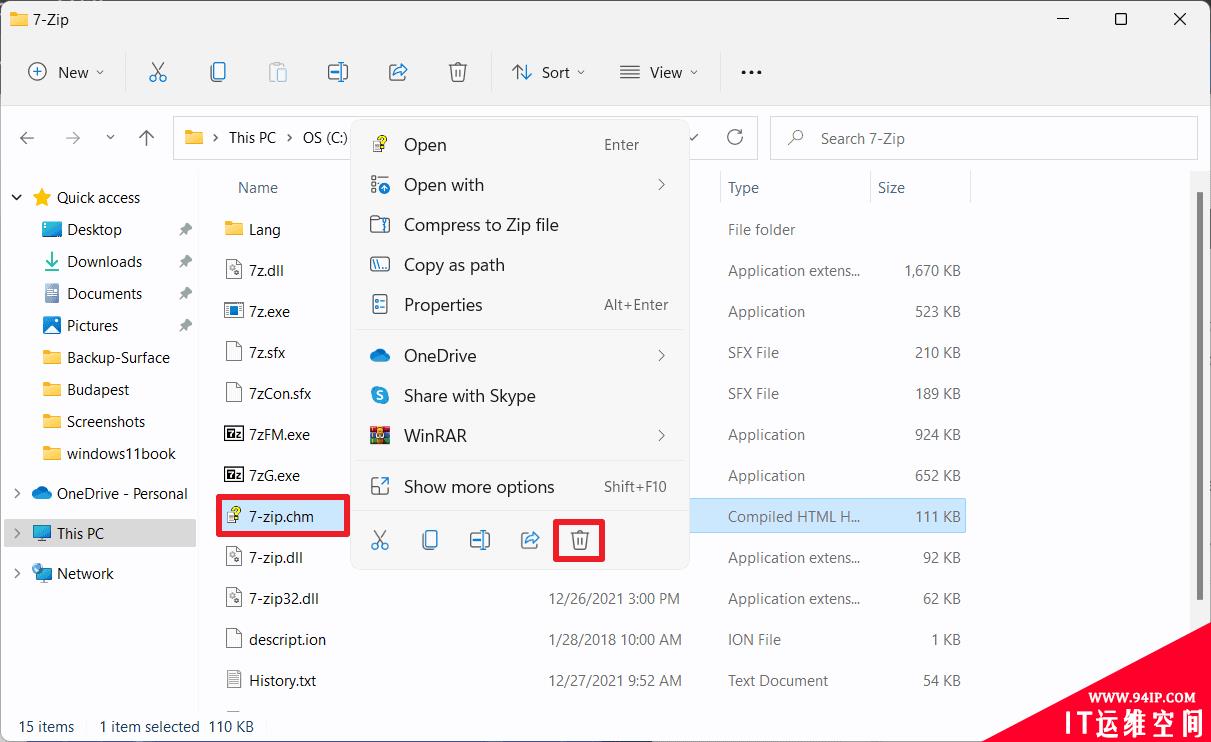Go up one folder level arrow
Viewport: 1211px width, 742px height.
pyautogui.click(x=147, y=138)
